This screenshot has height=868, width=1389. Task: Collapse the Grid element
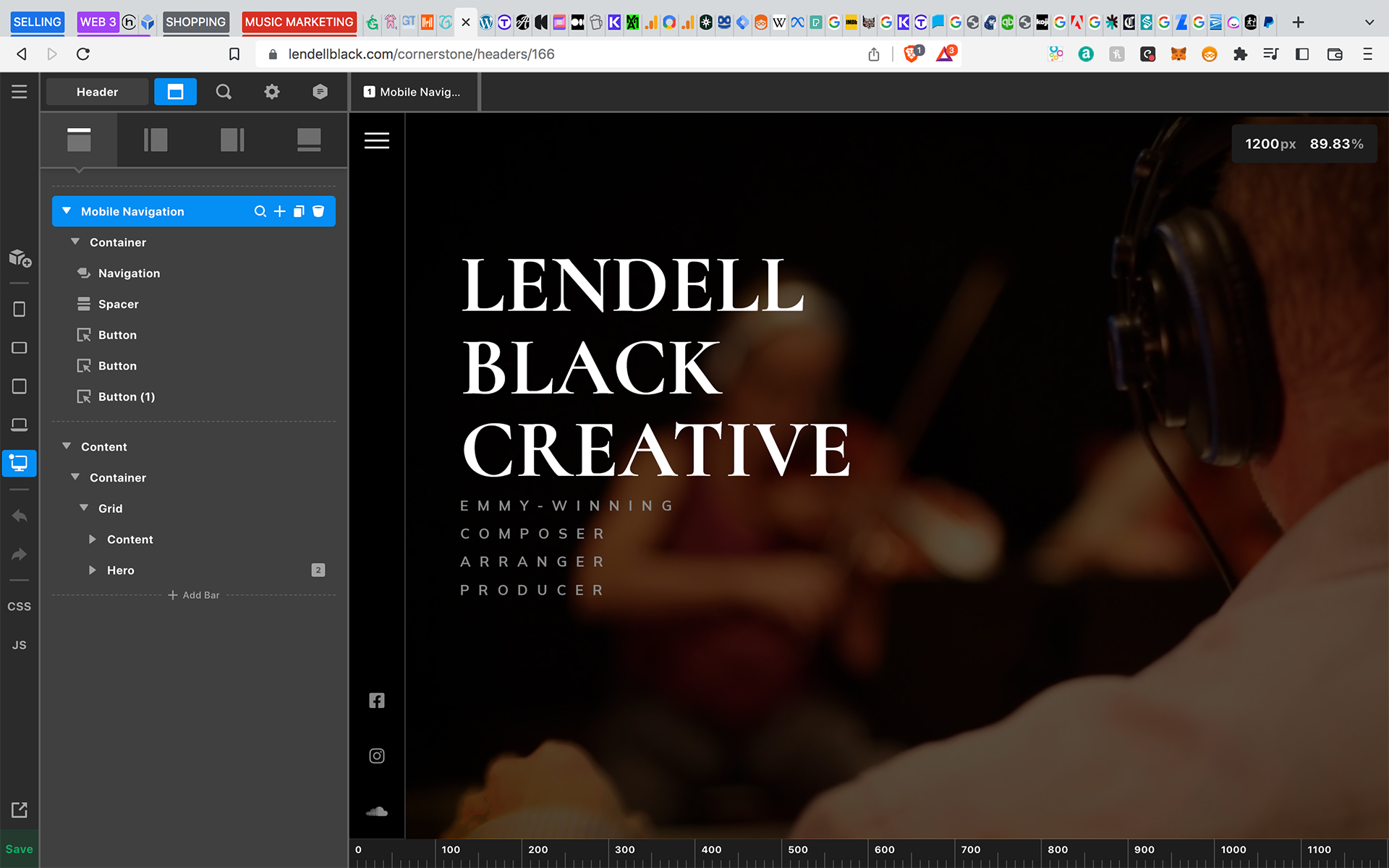[84, 509]
